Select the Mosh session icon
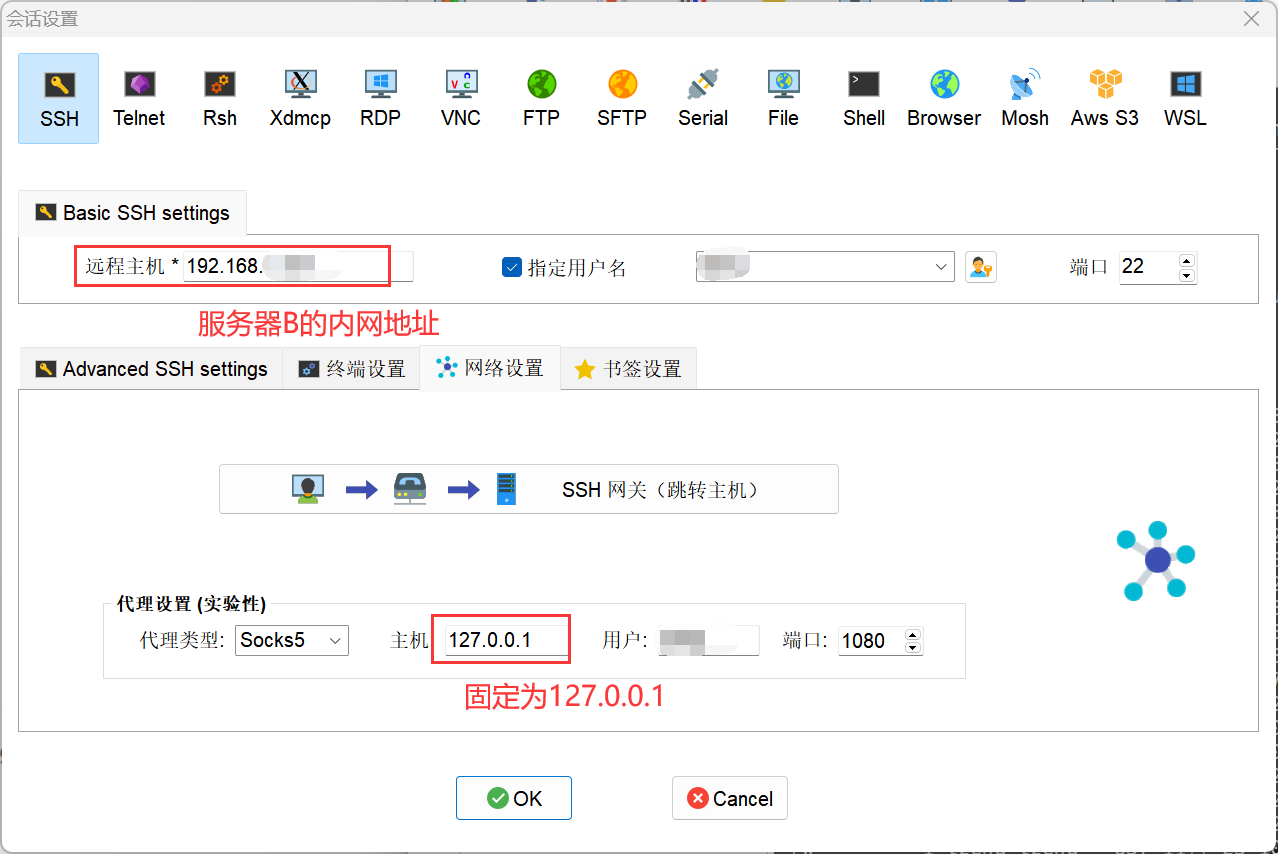The height and width of the screenshot is (854, 1278). pyautogui.click(x=1024, y=97)
